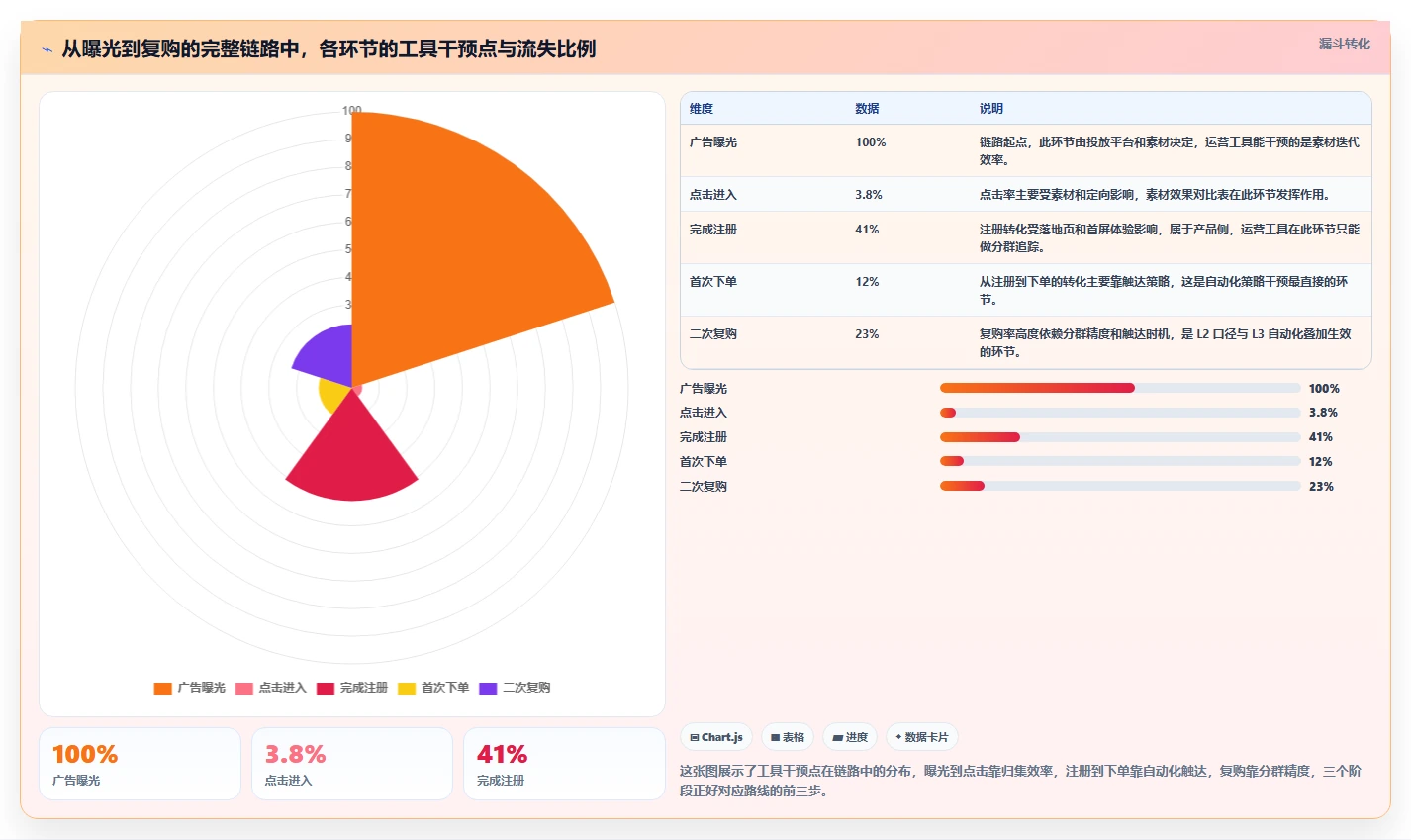
Task: Click the 数据卡片 chip
Action: (x=922, y=737)
